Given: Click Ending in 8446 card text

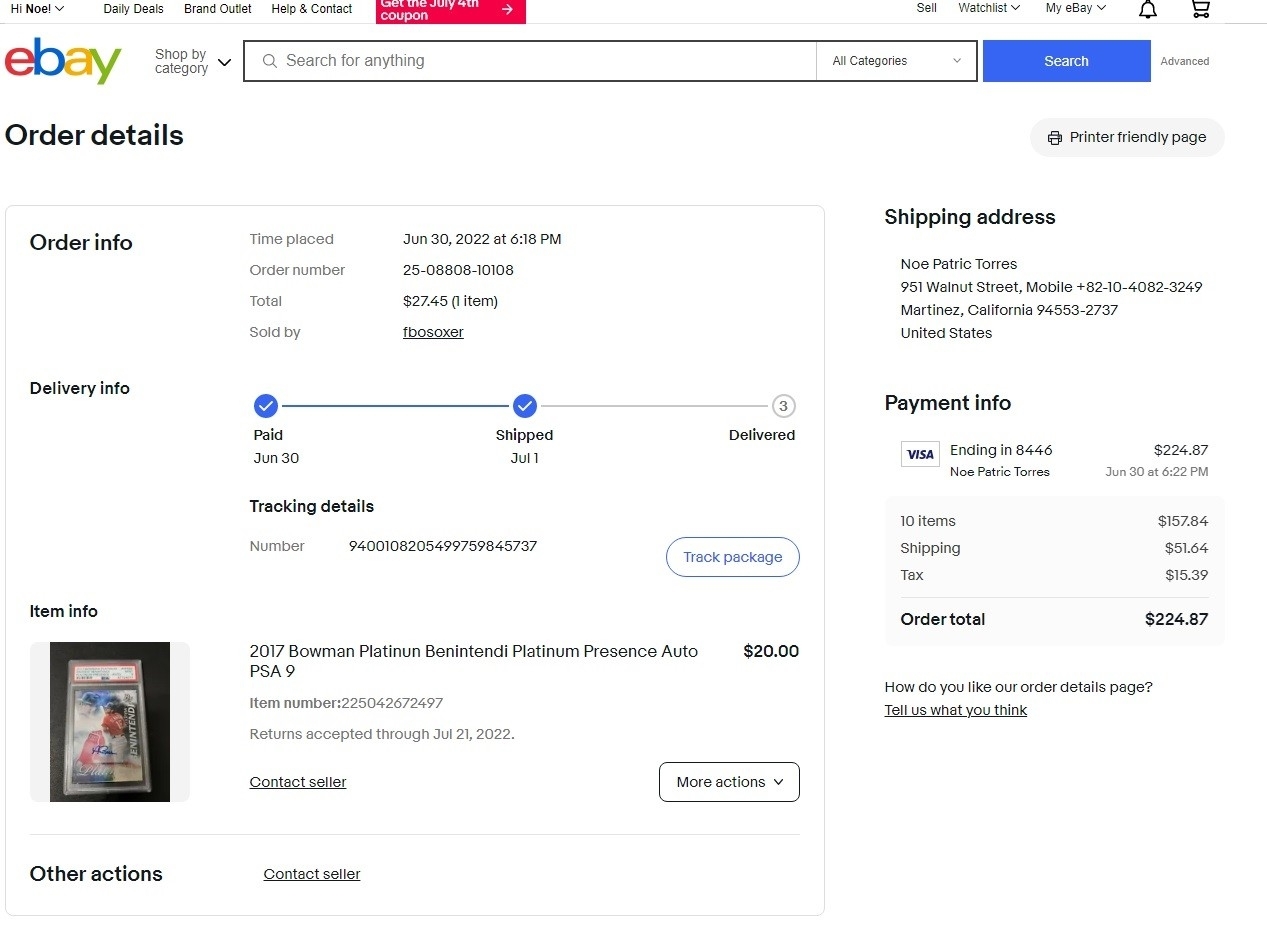Looking at the screenshot, I should click(1001, 450).
